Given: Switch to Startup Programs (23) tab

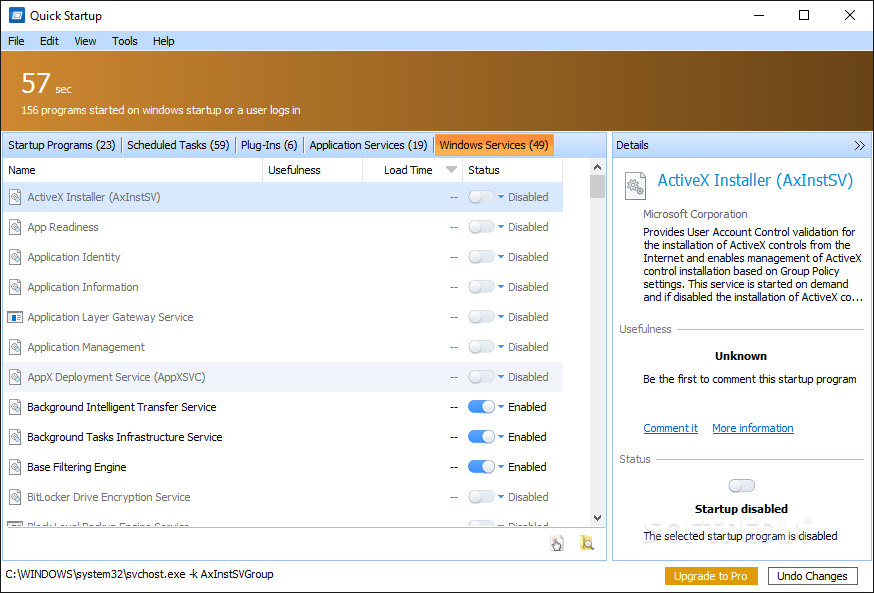Looking at the screenshot, I should point(62,145).
